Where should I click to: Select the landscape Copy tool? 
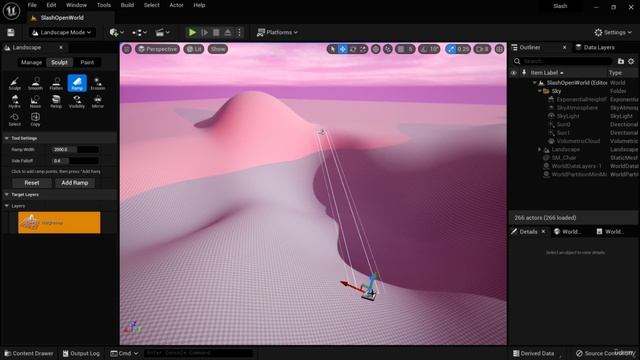(36, 119)
